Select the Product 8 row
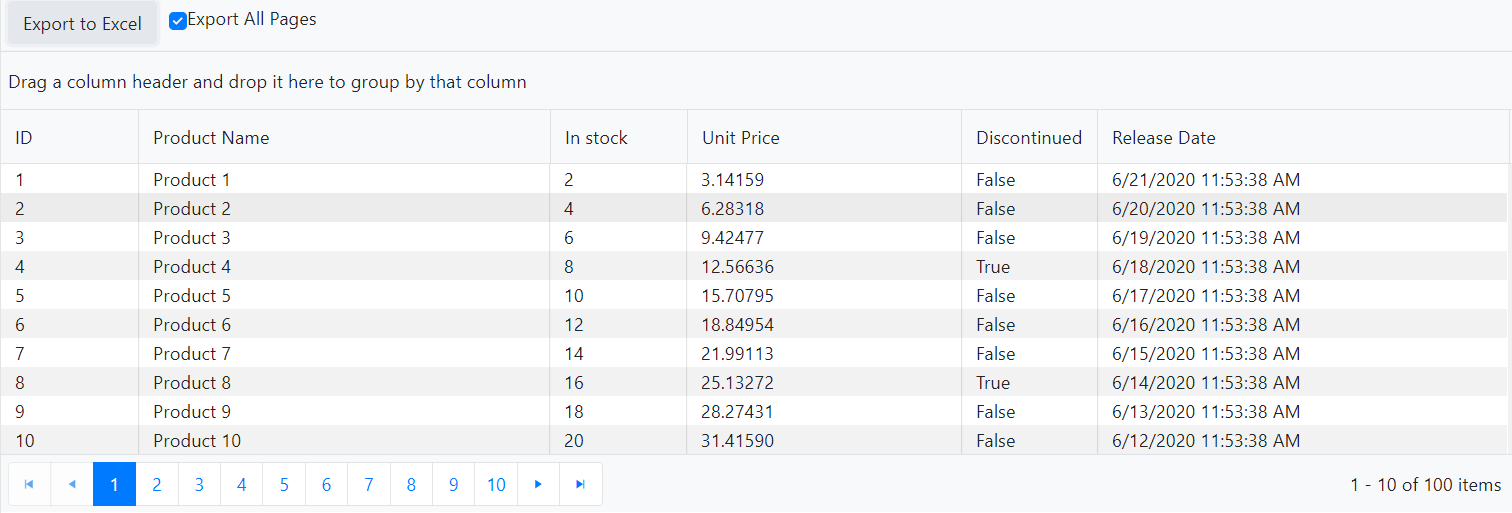 (754, 383)
